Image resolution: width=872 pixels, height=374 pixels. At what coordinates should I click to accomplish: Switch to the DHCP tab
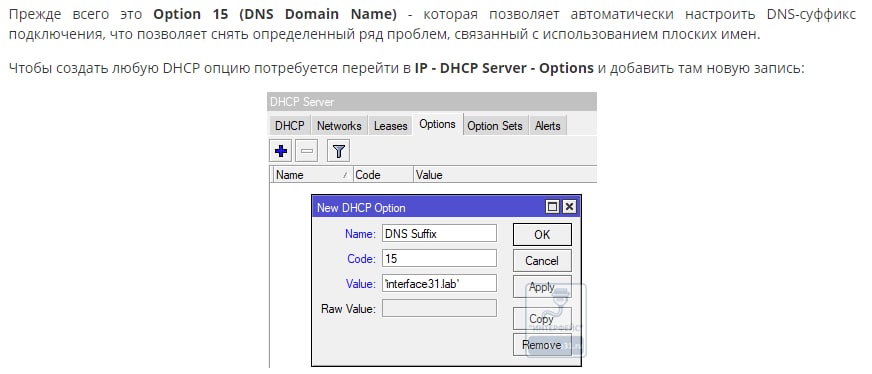290,126
